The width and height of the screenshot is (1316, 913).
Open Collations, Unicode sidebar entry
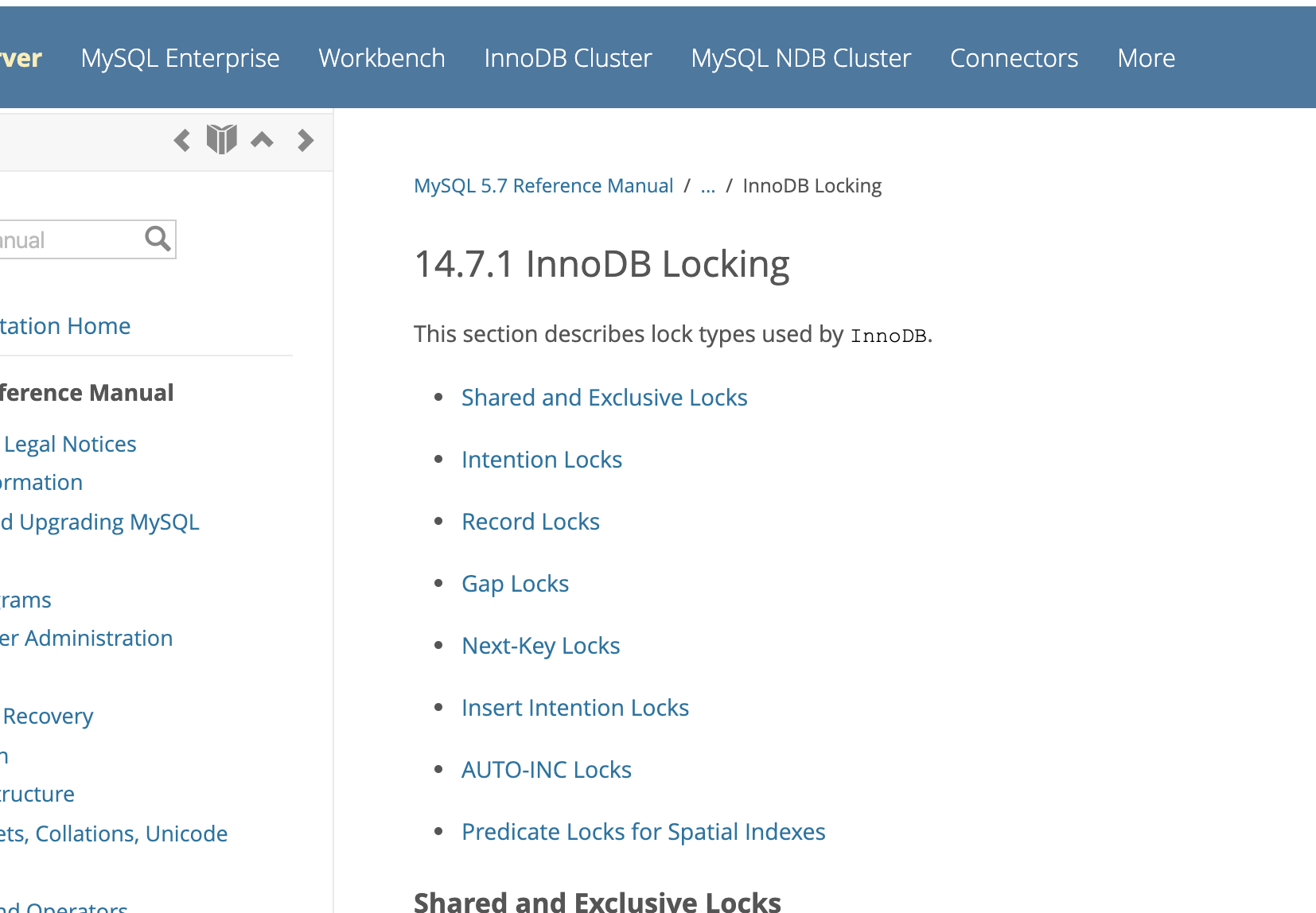114,833
